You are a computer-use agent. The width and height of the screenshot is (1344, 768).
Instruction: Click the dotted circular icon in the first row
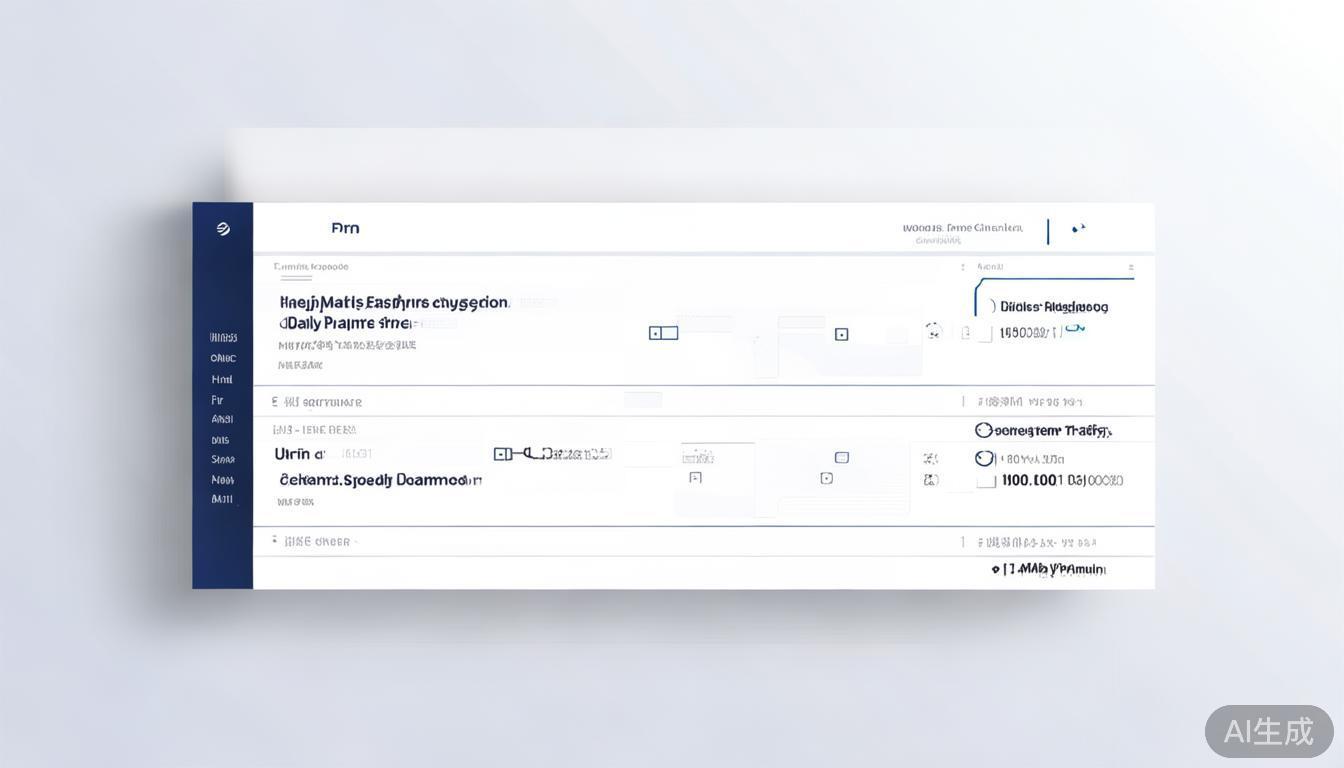coord(933,331)
